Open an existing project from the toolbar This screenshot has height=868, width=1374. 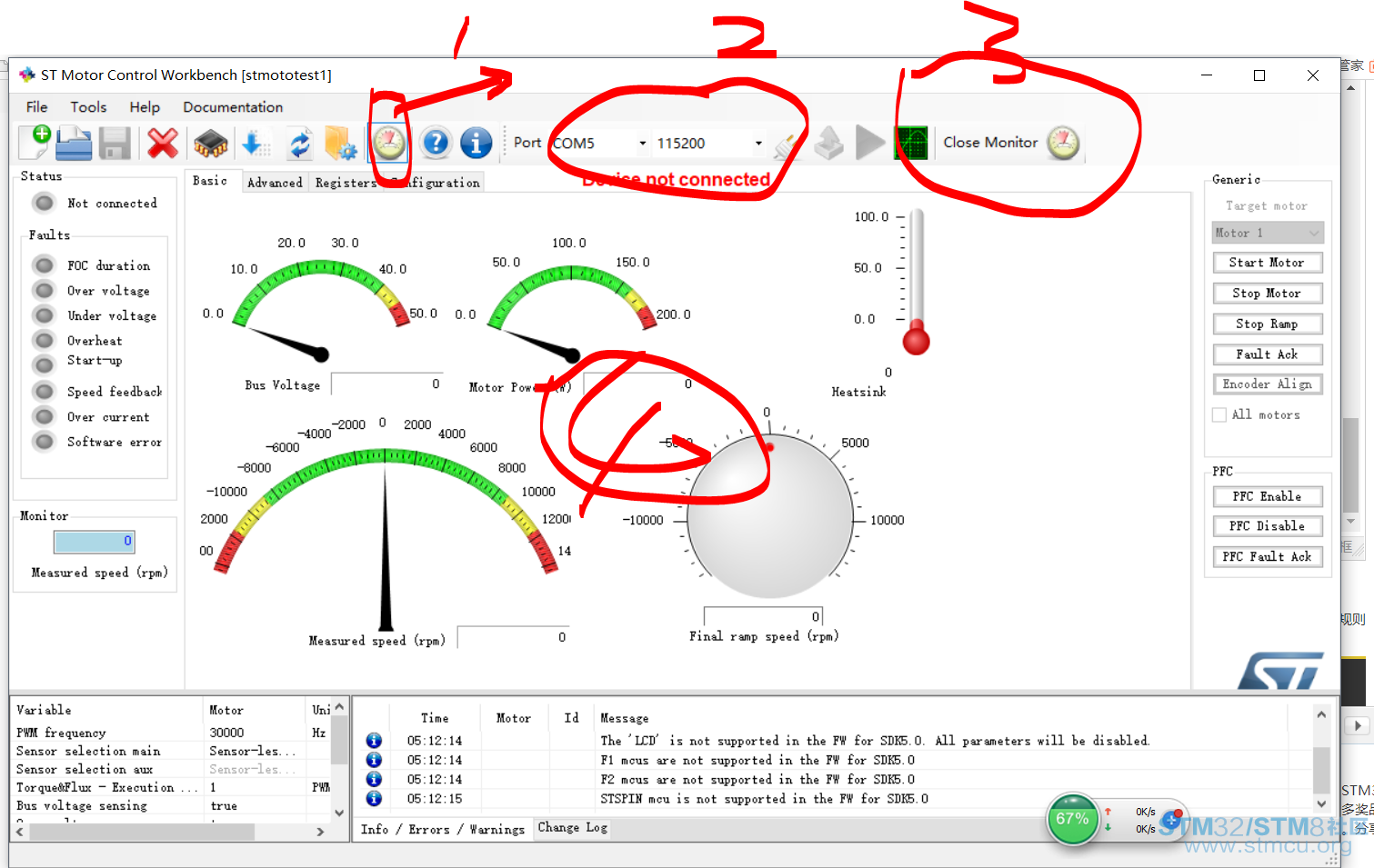click(x=75, y=143)
